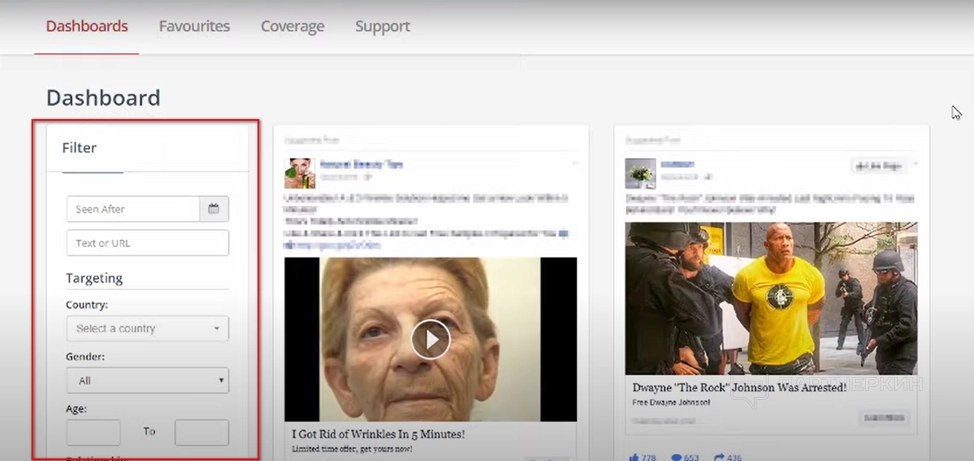The width and height of the screenshot is (974, 461).
Task: Open the Dashboards tab
Action: [x=87, y=27]
